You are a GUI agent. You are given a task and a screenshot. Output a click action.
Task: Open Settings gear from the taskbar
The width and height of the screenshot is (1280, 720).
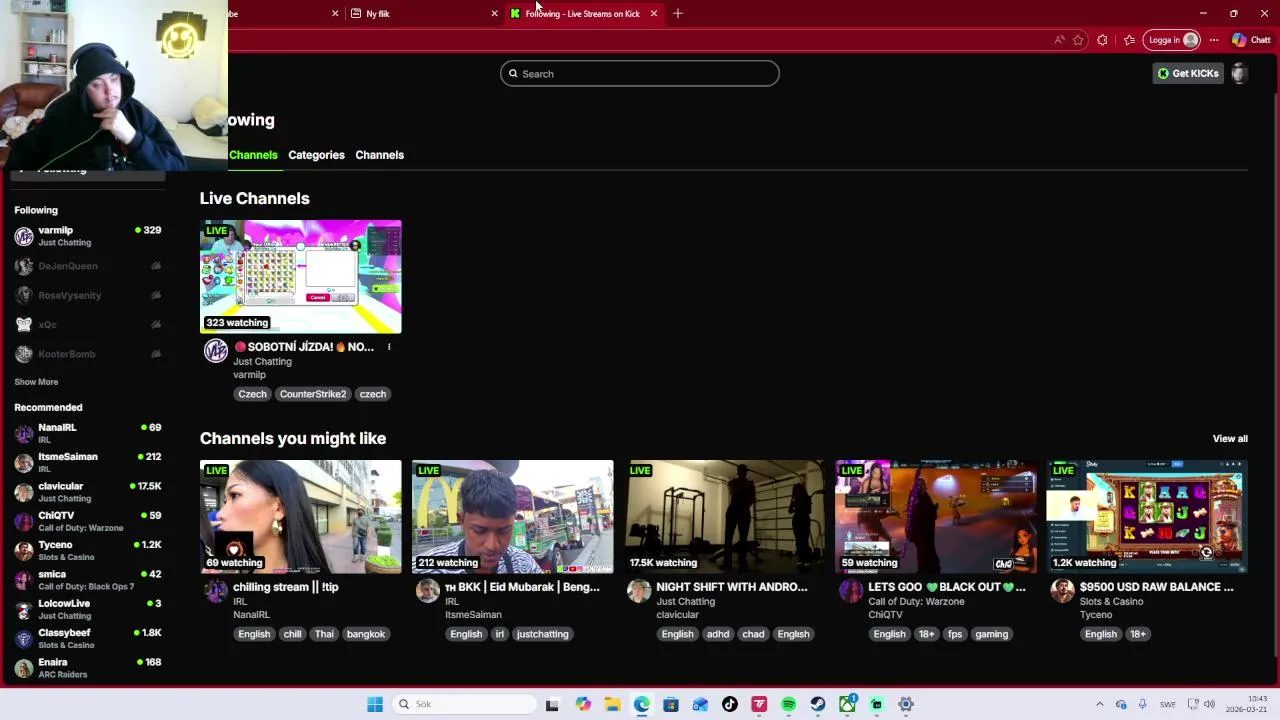(906, 704)
